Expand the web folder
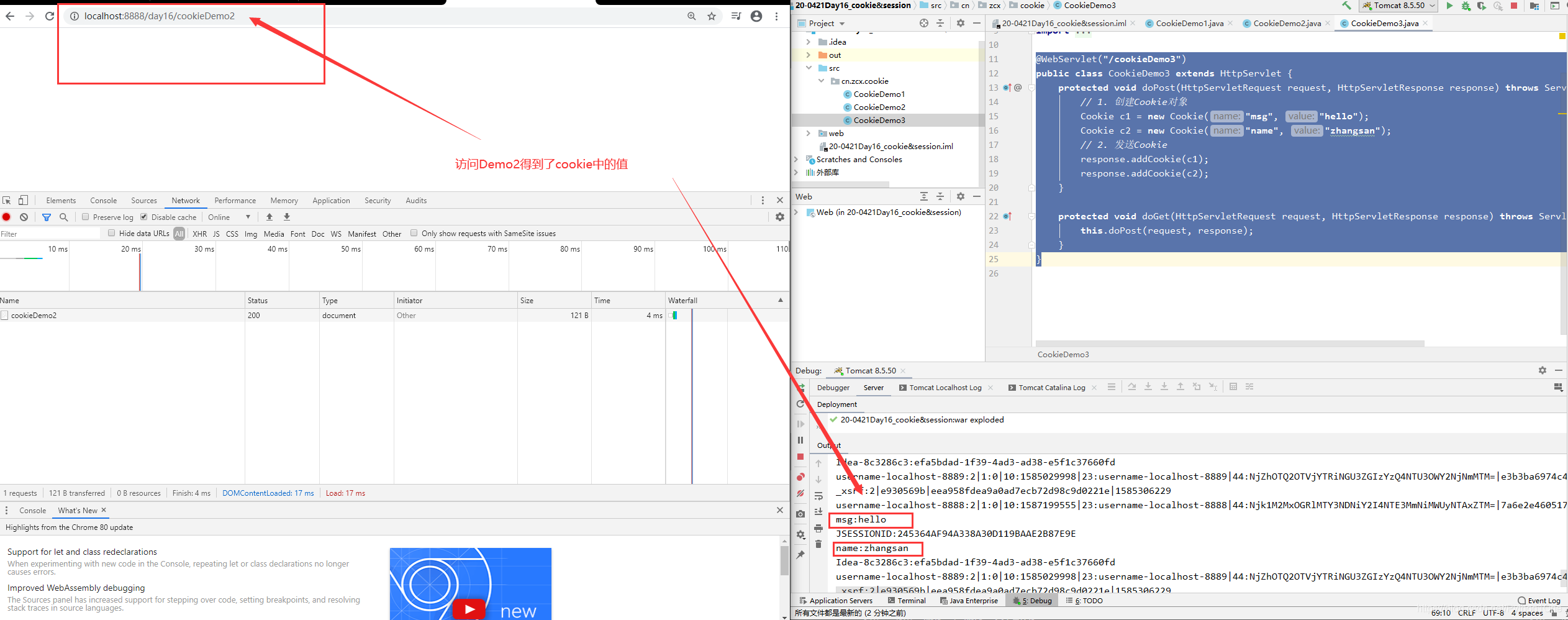Viewport: 1568px width, 620px height. pyautogui.click(x=808, y=133)
